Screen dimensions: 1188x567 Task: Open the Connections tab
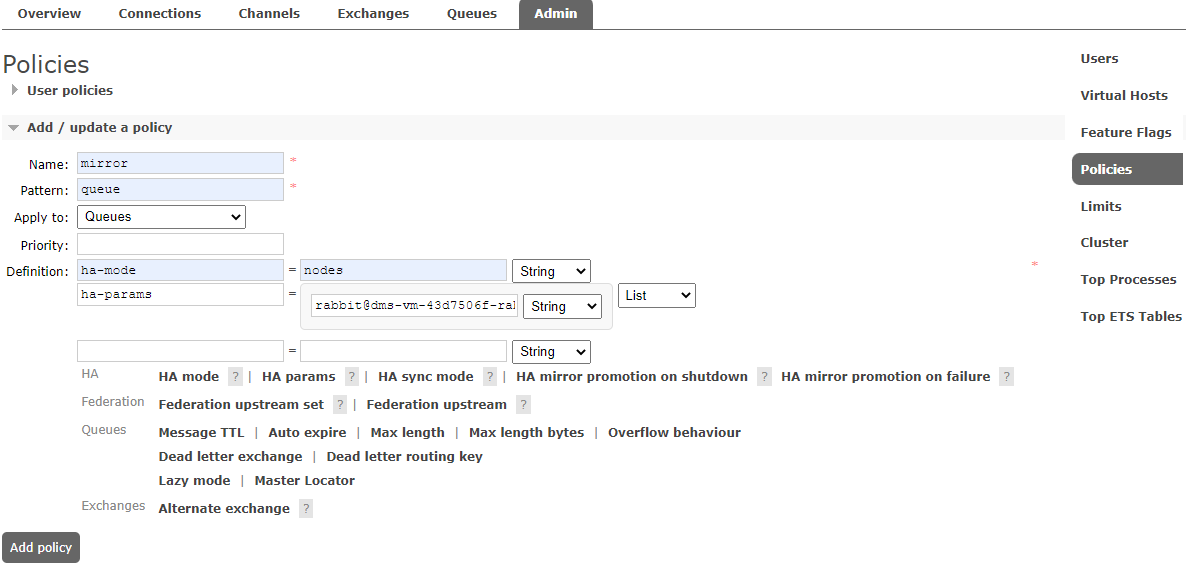click(159, 14)
